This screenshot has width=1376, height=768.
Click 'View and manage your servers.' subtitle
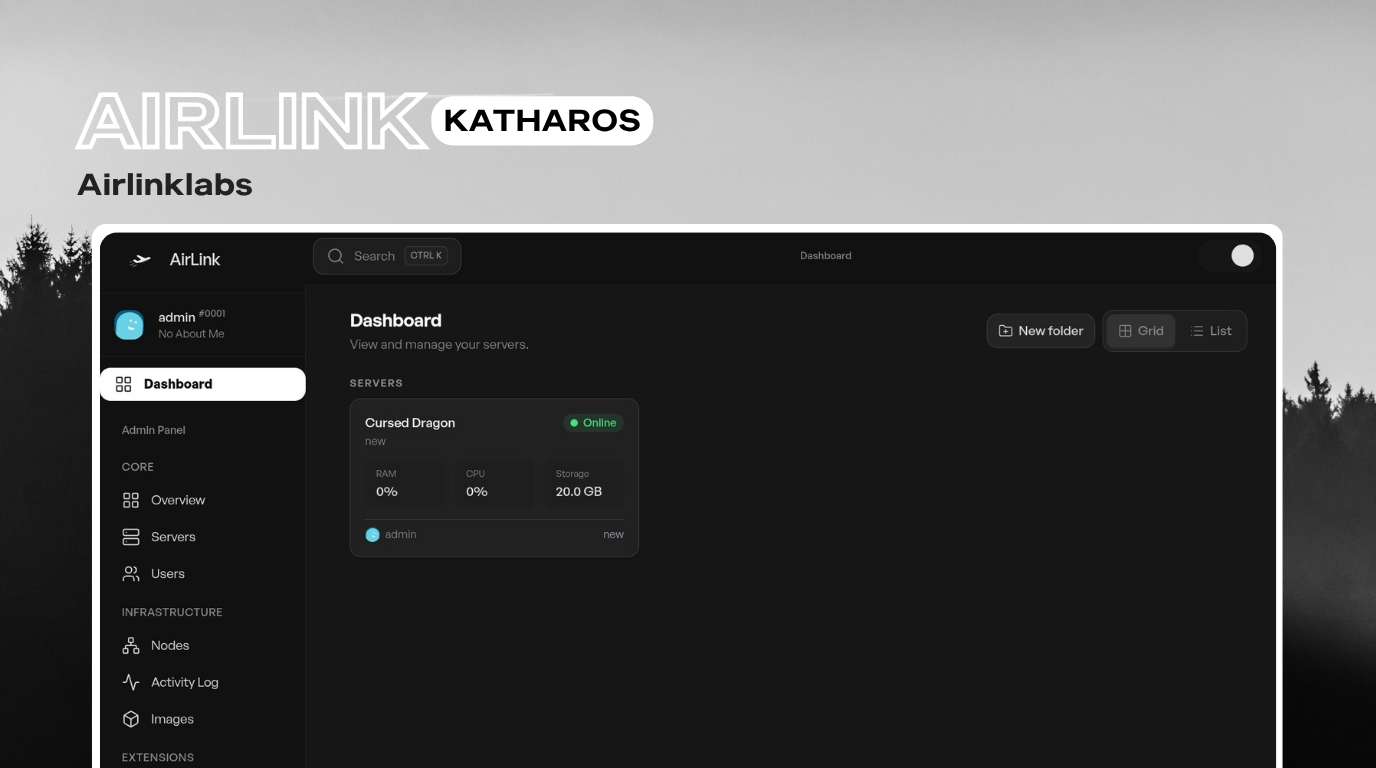(439, 345)
